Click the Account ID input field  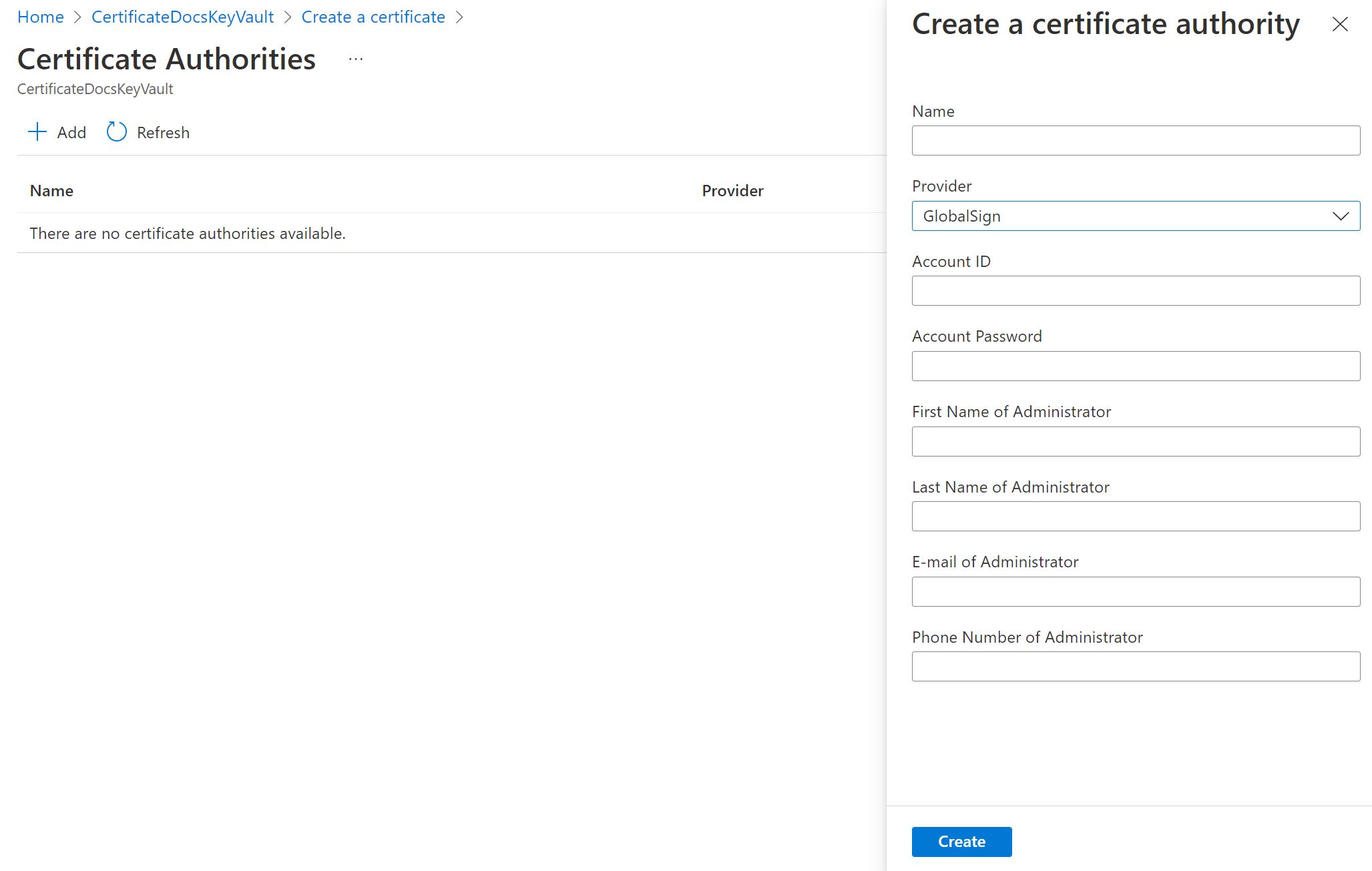[1135, 290]
